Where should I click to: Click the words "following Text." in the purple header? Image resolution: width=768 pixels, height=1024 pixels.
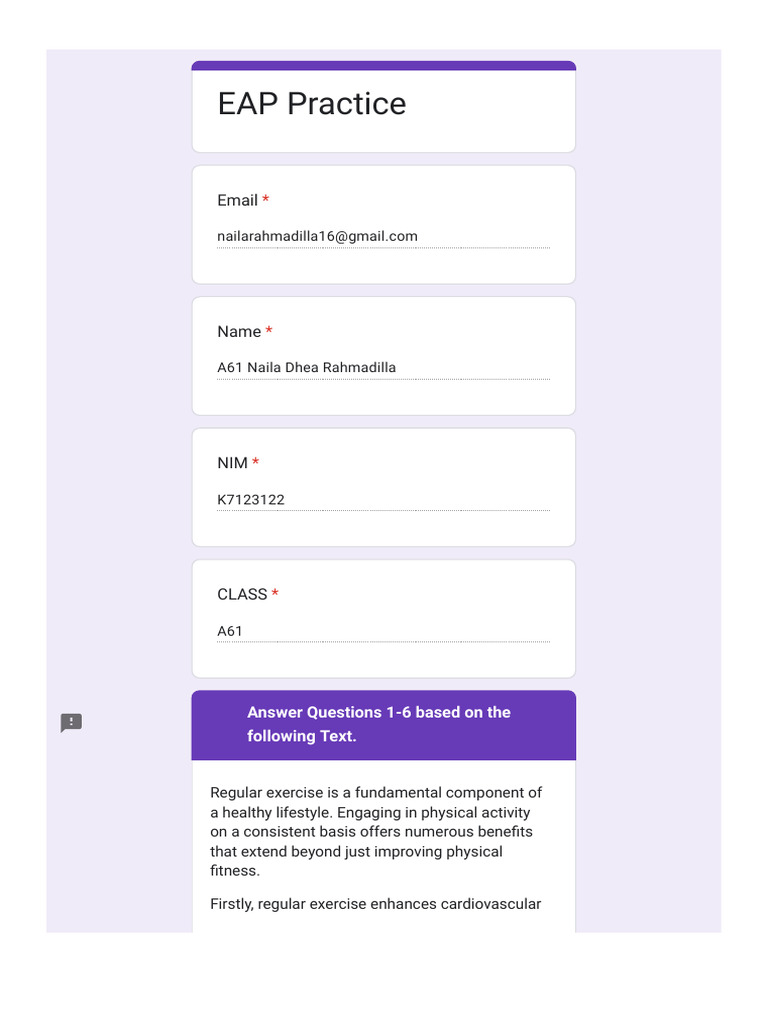302,736
